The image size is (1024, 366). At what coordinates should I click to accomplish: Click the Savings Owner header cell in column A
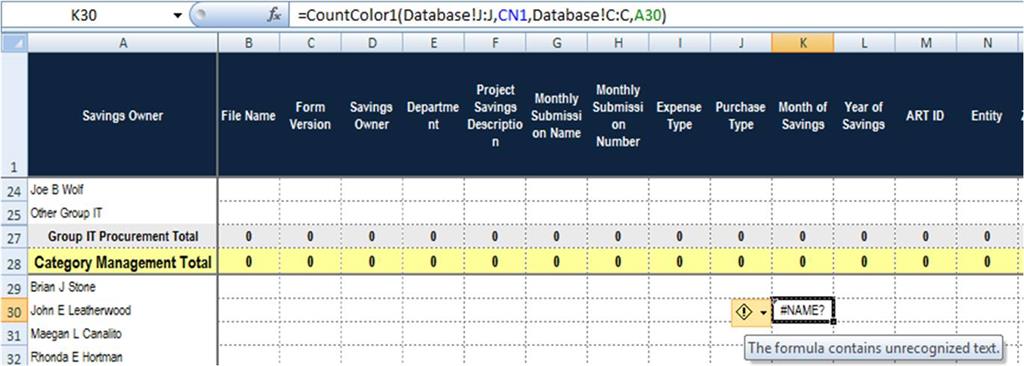tap(123, 115)
